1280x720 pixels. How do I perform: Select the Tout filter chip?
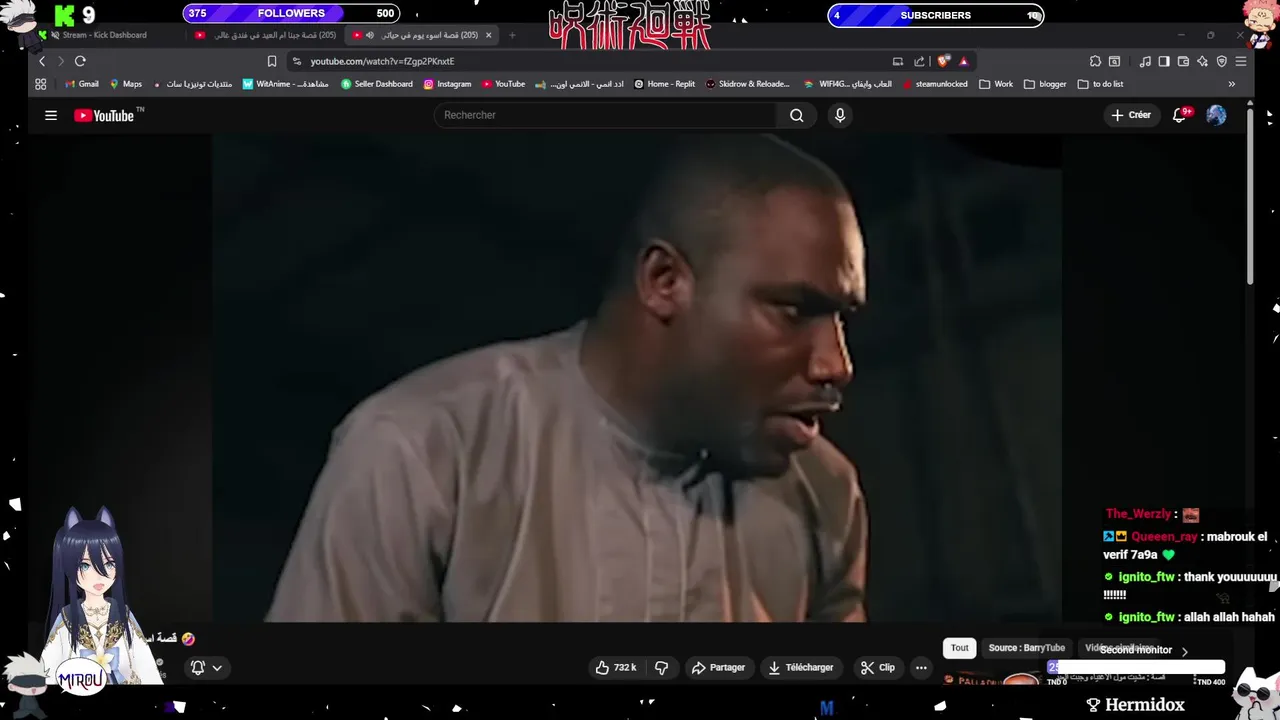pos(960,648)
